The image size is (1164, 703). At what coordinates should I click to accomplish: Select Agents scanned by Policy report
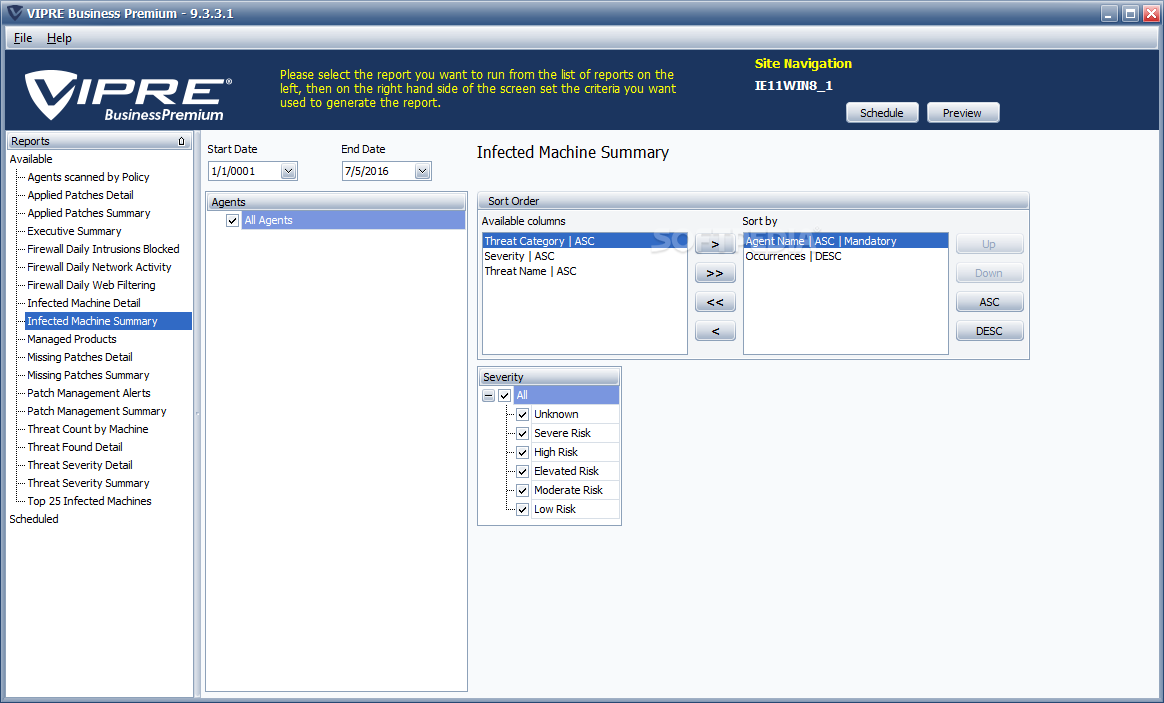pos(88,177)
